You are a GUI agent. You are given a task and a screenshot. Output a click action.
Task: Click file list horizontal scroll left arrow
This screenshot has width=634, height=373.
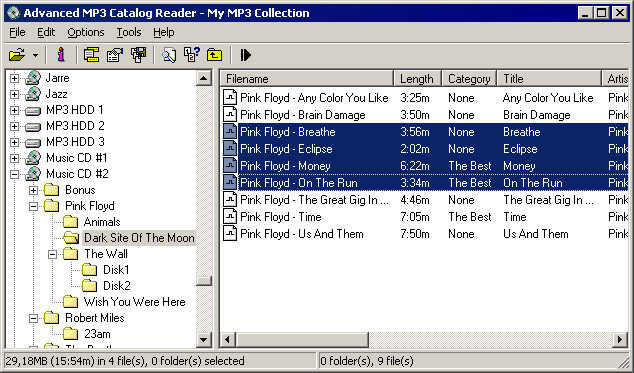point(228,339)
